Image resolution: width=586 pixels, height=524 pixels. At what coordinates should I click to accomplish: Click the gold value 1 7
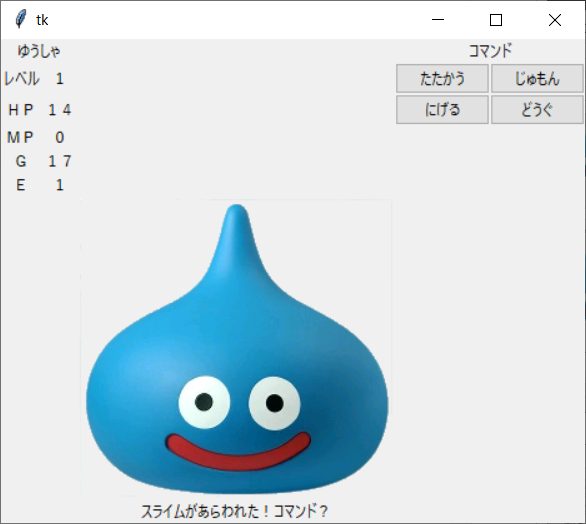point(60,161)
